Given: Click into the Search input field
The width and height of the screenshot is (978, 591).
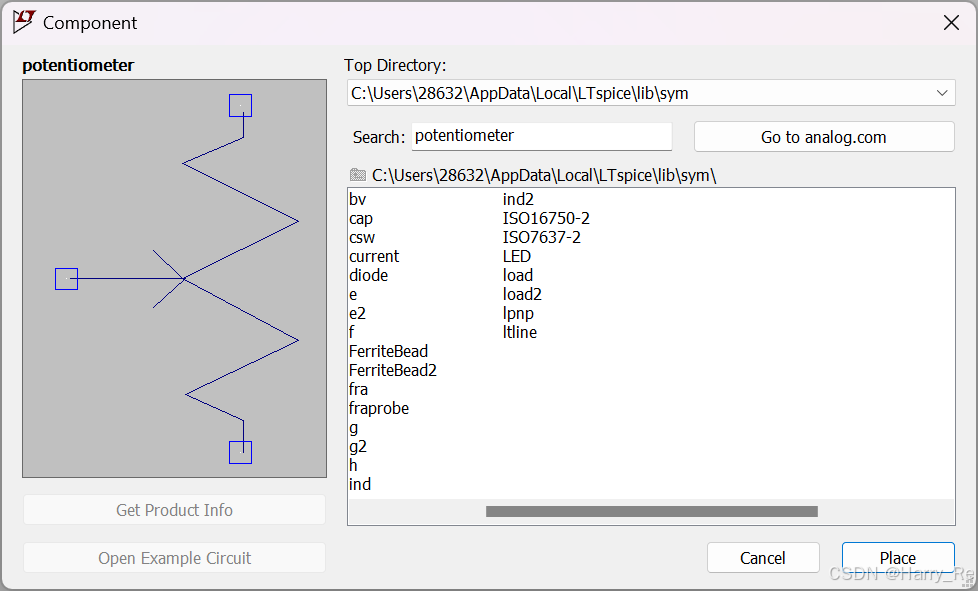Looking at the screenshot, I should pos(541,136).
